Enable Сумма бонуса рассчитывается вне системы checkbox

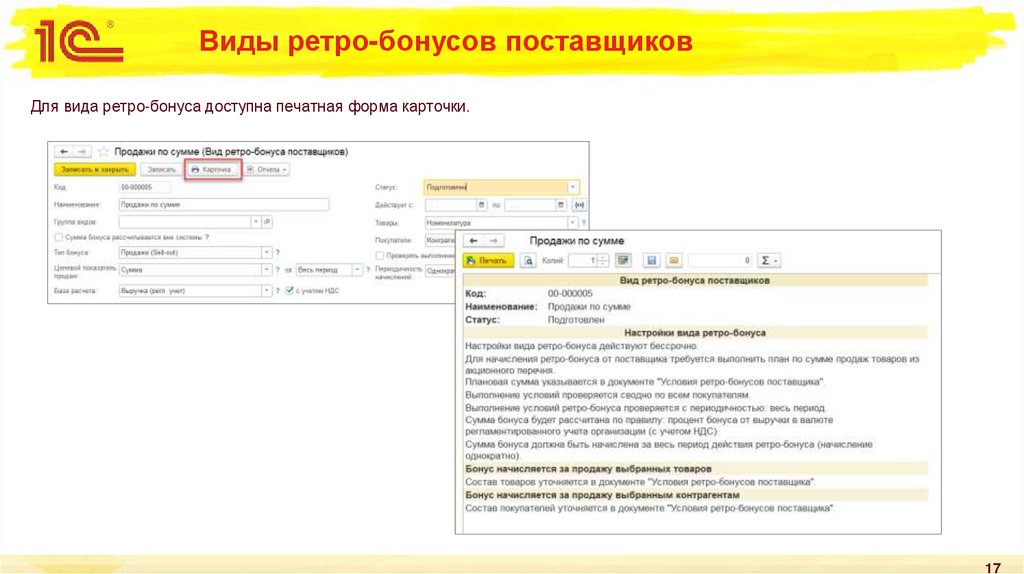coord(59,238)
